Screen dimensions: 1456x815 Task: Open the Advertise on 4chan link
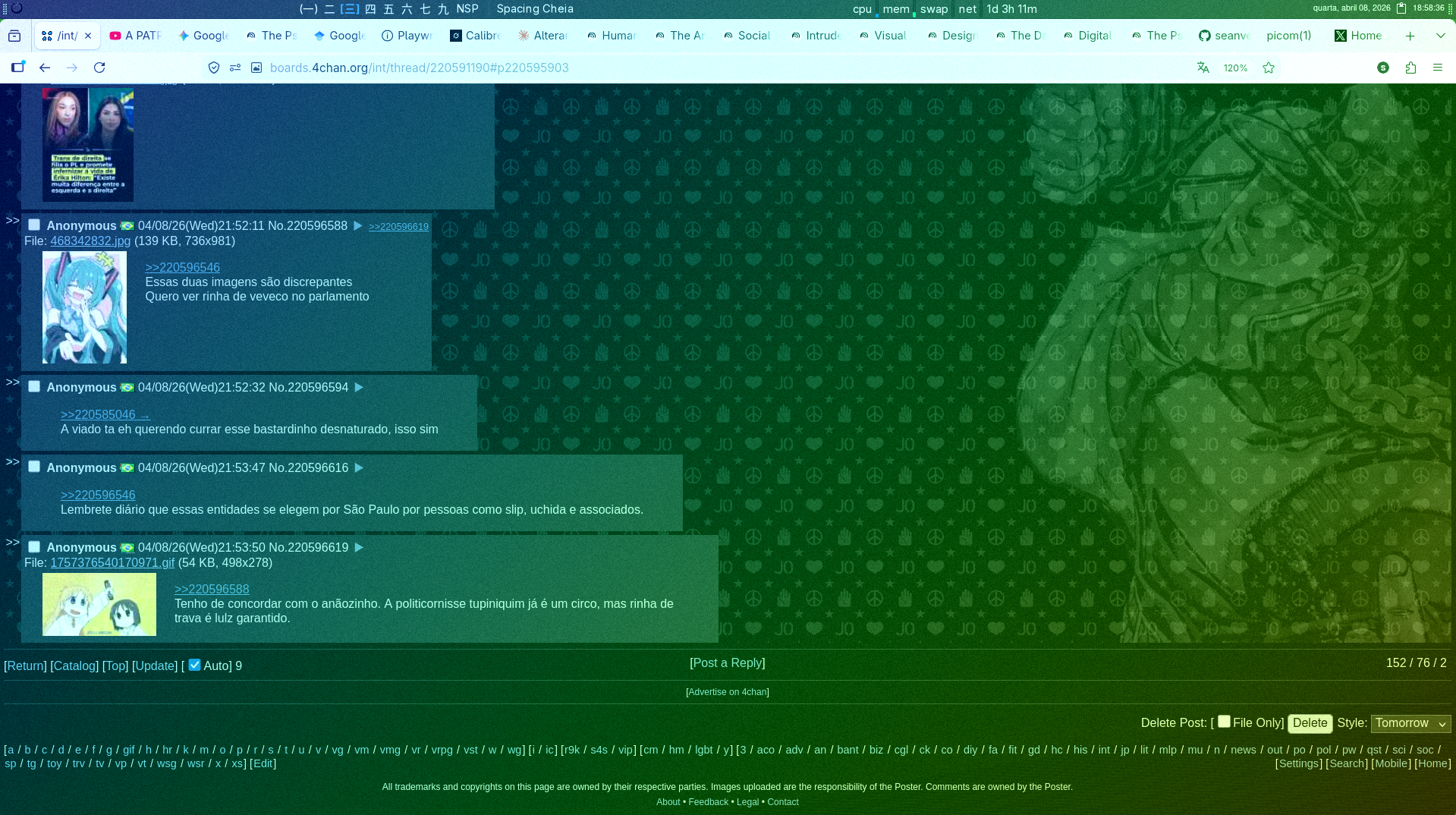(x=728, y=692)
